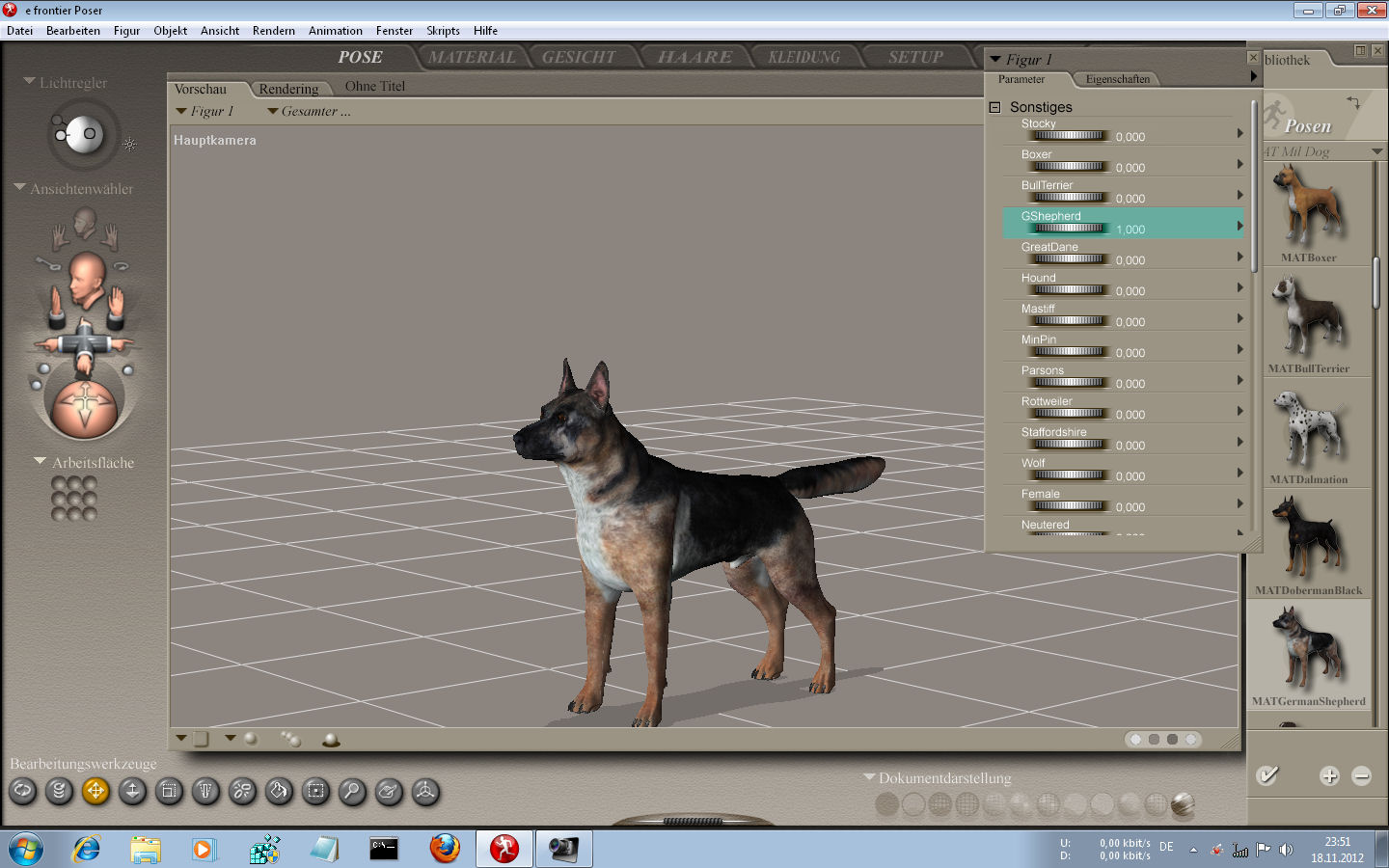Image resolution: width=1389 pixels, height=868 pixels.
Task: Click the Wolf parameter dial
Action: [x=1071, y=475]
